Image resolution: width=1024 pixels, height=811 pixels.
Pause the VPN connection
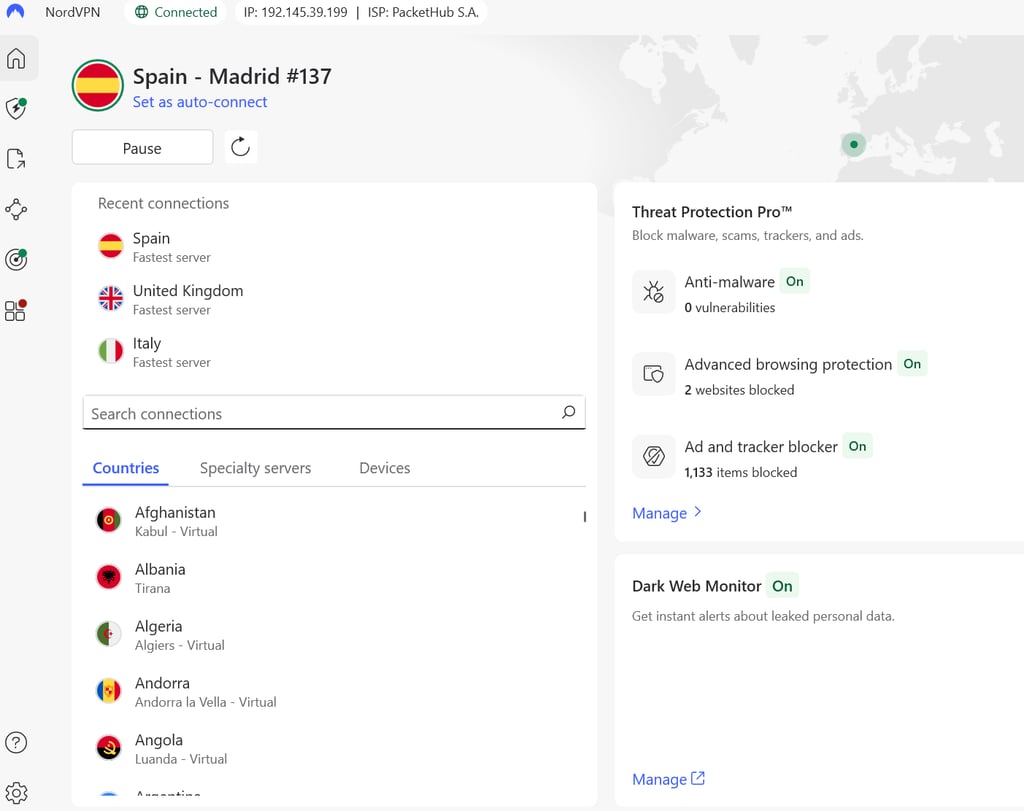(x=142, y=148)
